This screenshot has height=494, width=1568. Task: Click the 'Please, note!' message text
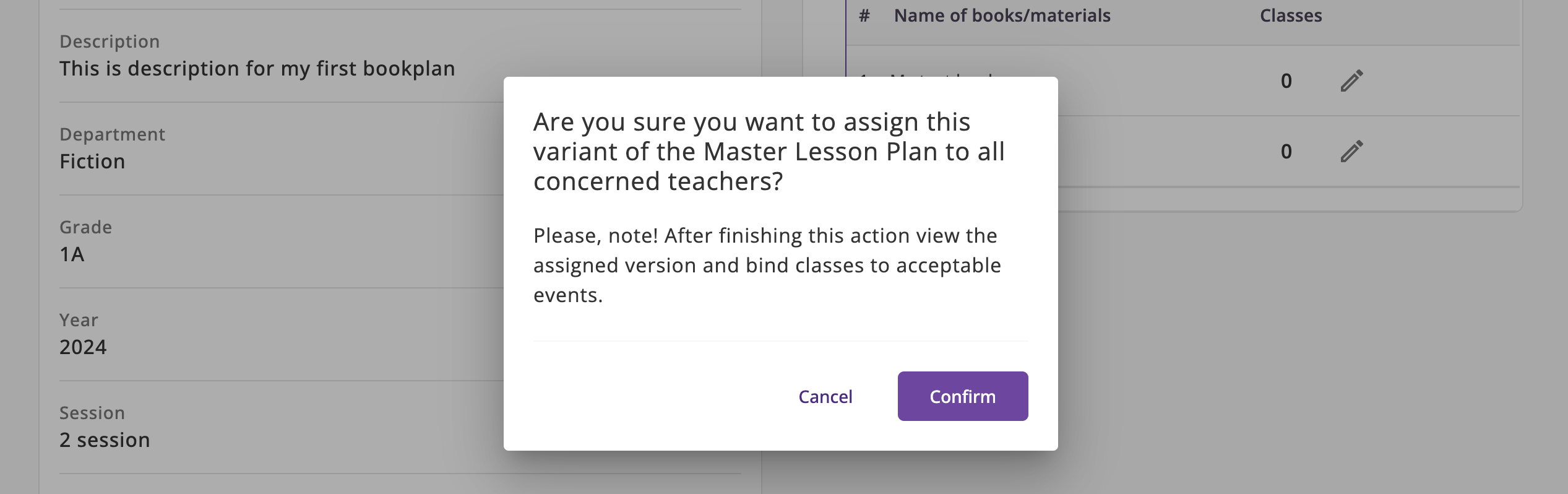click(767, 265)
